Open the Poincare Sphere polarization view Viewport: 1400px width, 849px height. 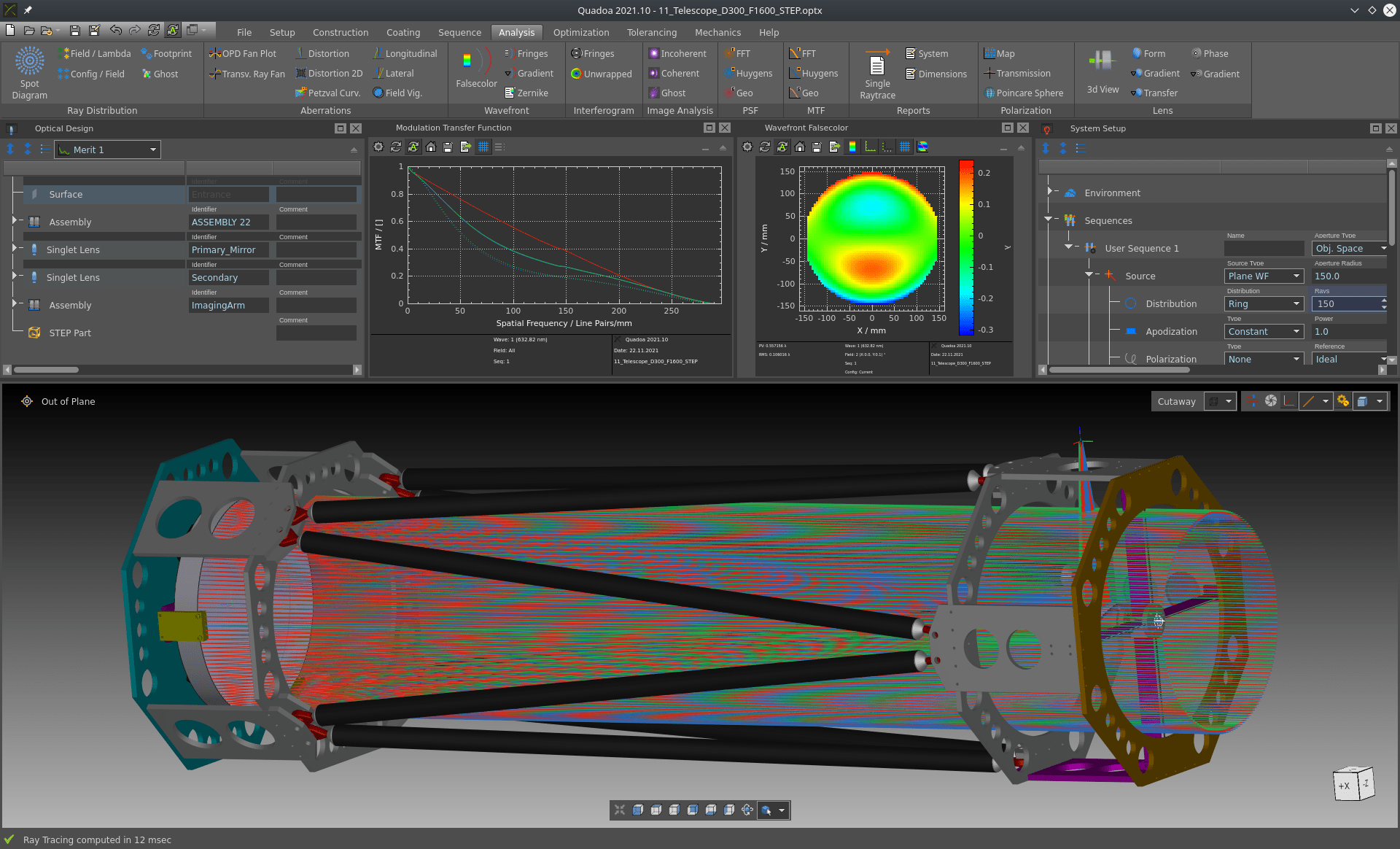pos(1025,93)
